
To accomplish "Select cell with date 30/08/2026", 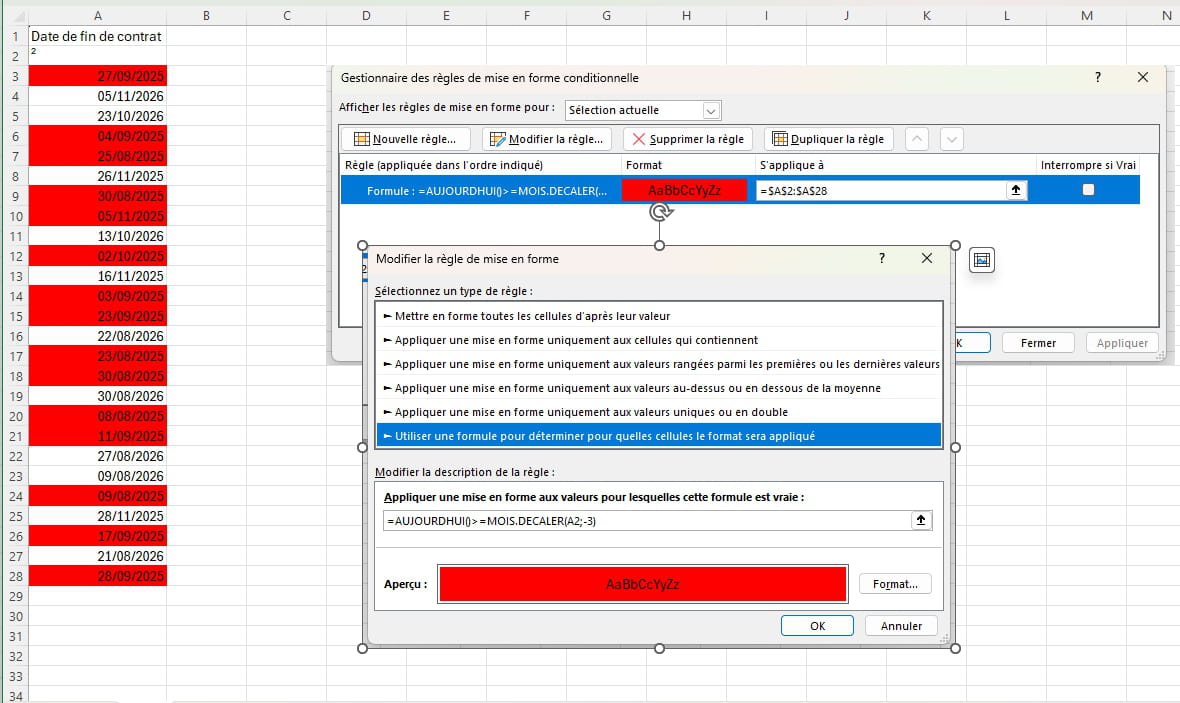I will click(x=98, y=396).
